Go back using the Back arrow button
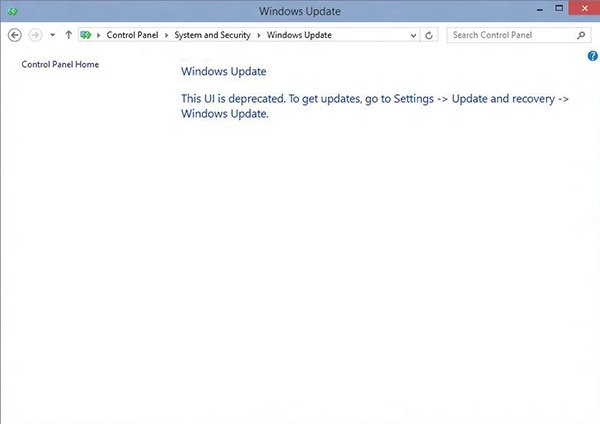The width and height of the screenshot is (600, 424). pyautogui.click(x=15, y=35)
